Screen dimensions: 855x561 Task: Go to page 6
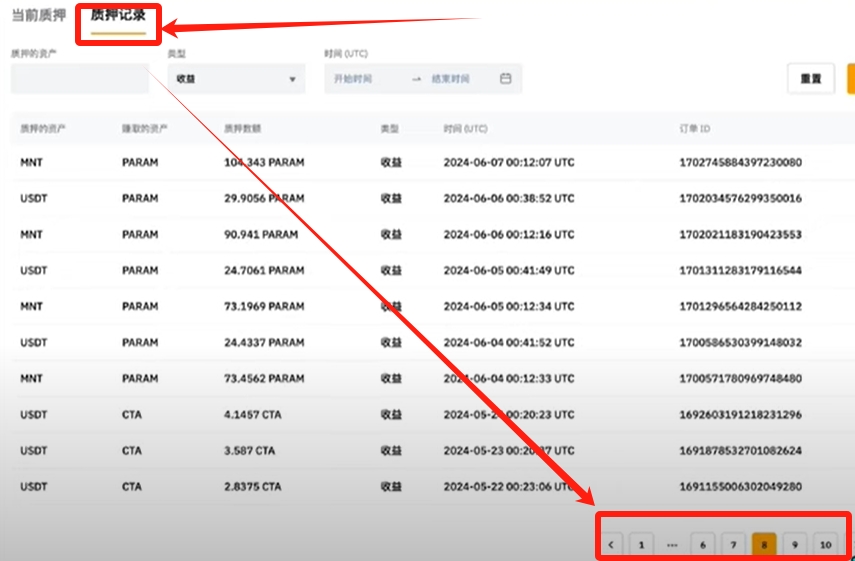(702, 545)
